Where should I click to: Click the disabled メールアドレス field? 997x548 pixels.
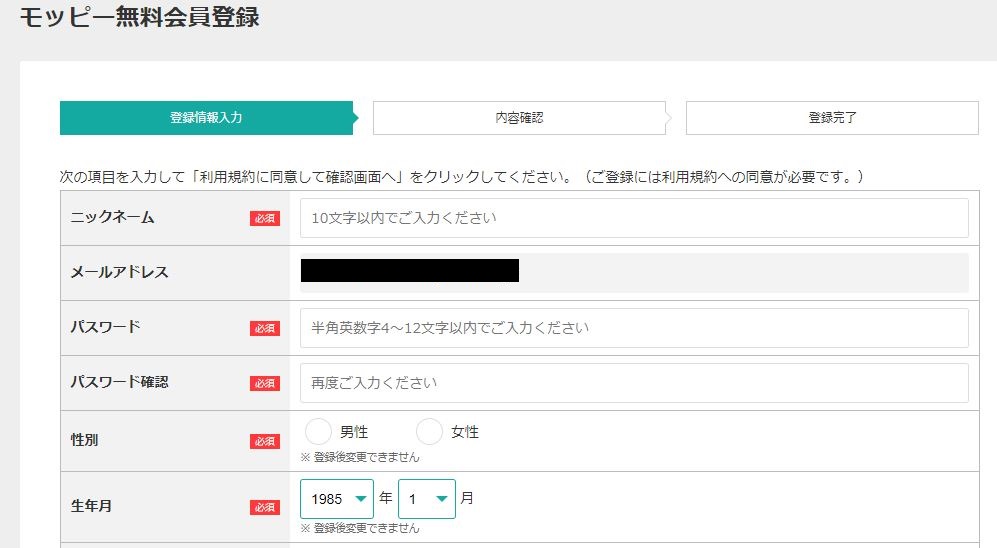tap(634, 273)
